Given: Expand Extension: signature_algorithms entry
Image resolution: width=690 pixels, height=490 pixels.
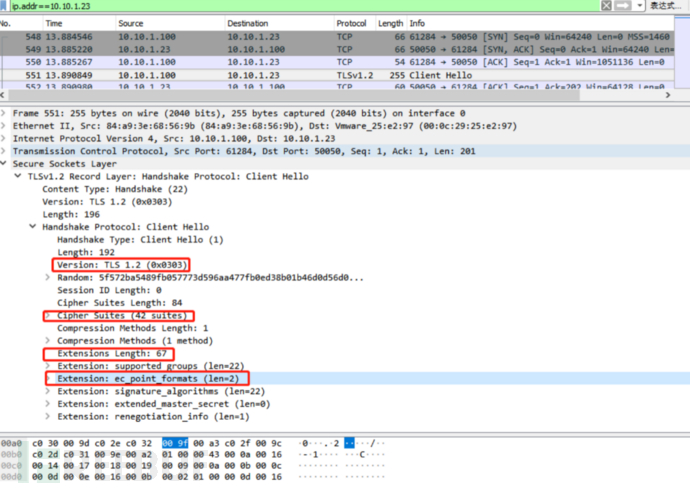Looking at the screenshot, I should 47,391.
